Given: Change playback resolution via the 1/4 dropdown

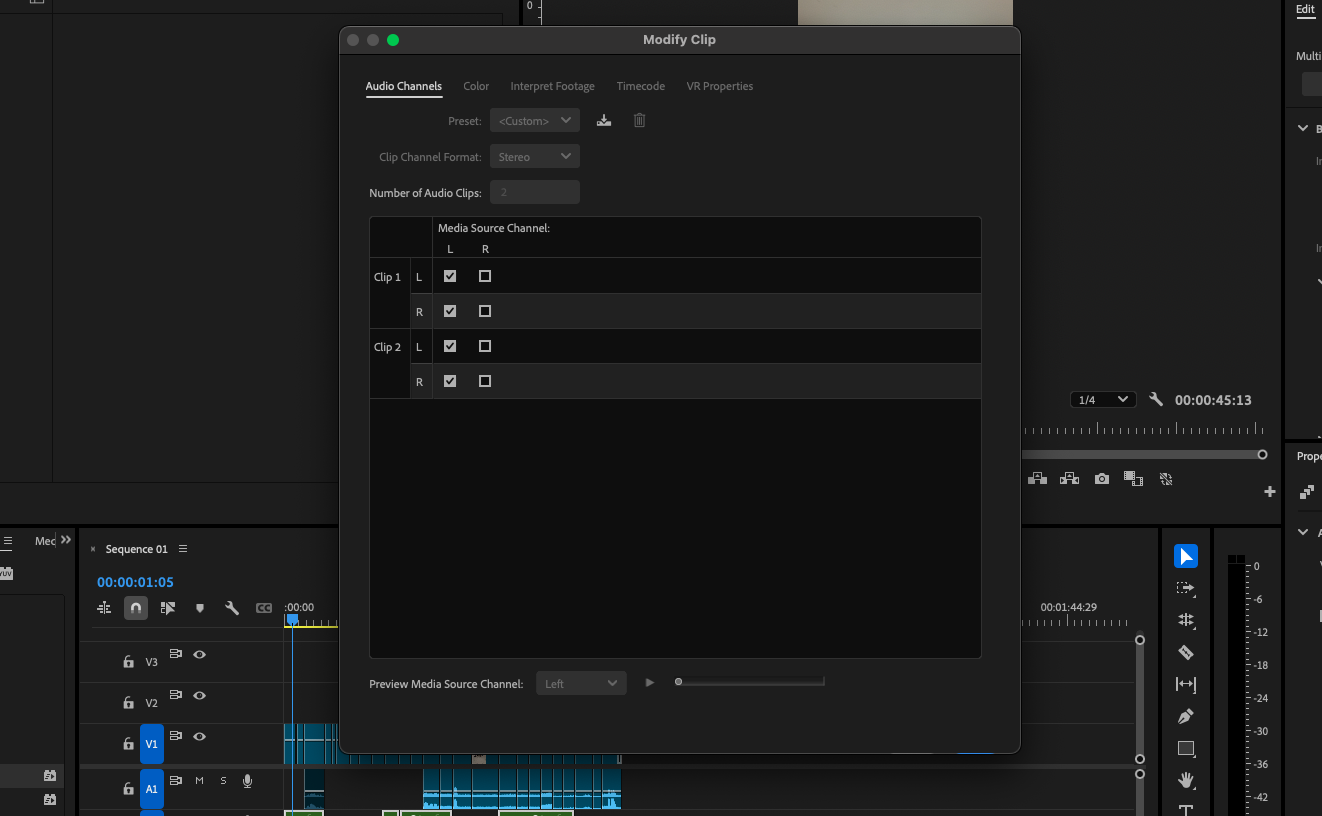Looking at the screenshot, I should point(1102,399).
